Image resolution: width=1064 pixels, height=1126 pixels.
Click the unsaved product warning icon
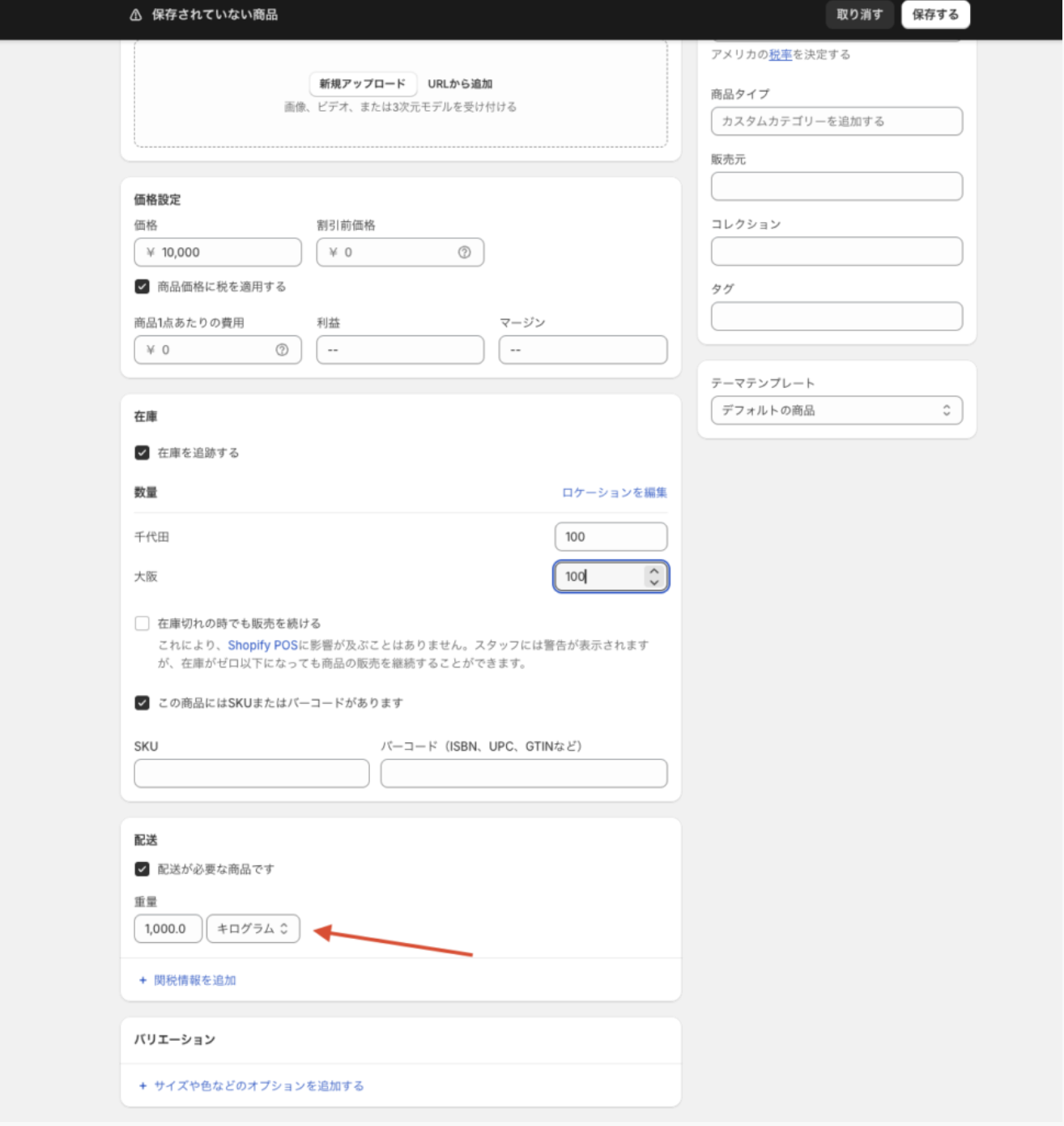click(x=136, y=15)
